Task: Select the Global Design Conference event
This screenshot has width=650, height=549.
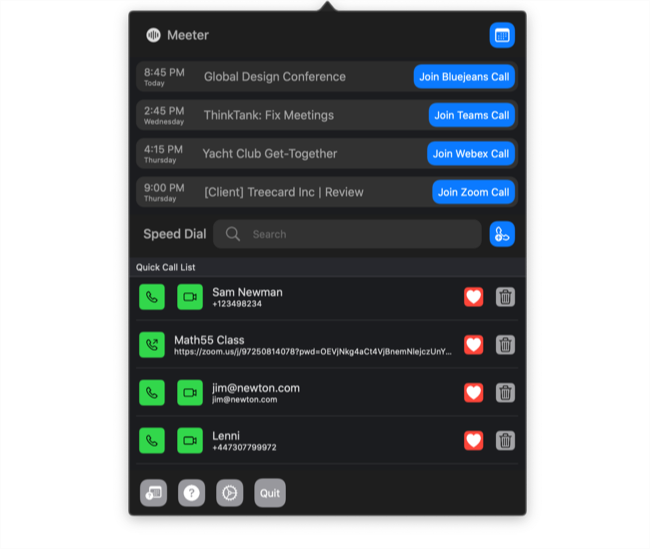Action: 327,77
